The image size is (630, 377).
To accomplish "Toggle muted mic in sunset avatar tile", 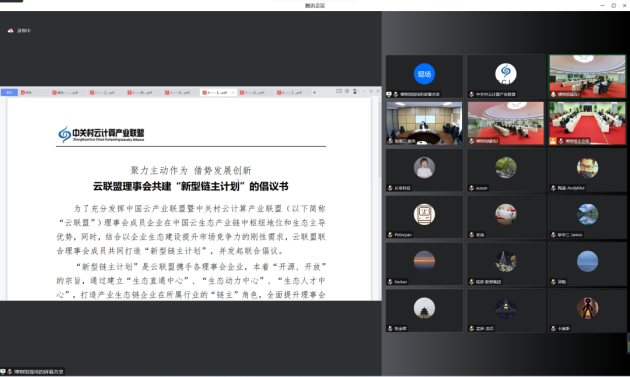I will click(x=390, y=282).
